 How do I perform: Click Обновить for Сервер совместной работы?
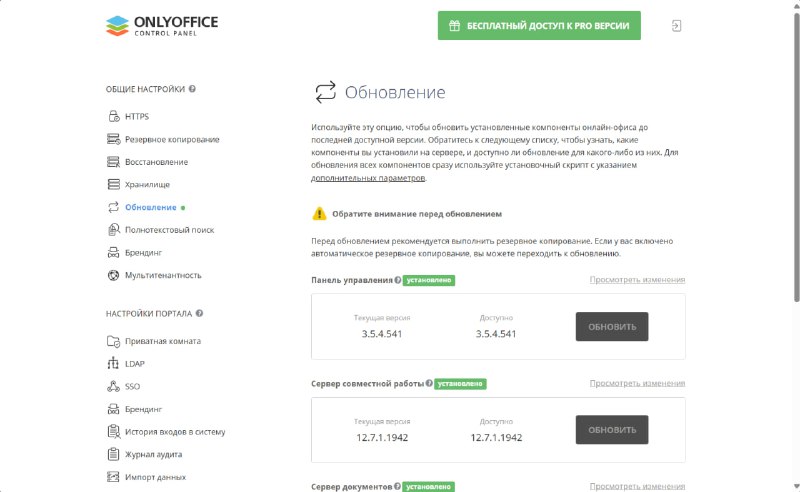612,430
